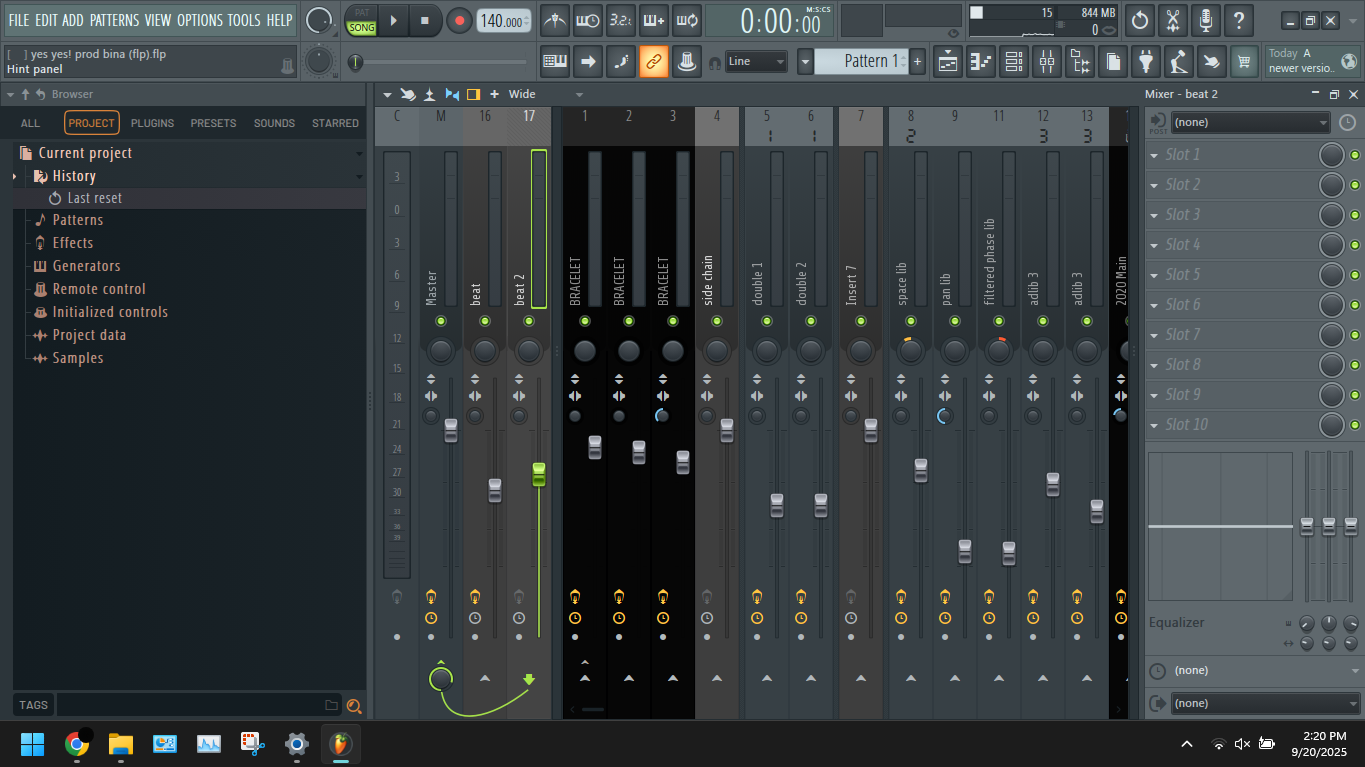Open the plugin picker plug icon

[x=1146, y=62]
